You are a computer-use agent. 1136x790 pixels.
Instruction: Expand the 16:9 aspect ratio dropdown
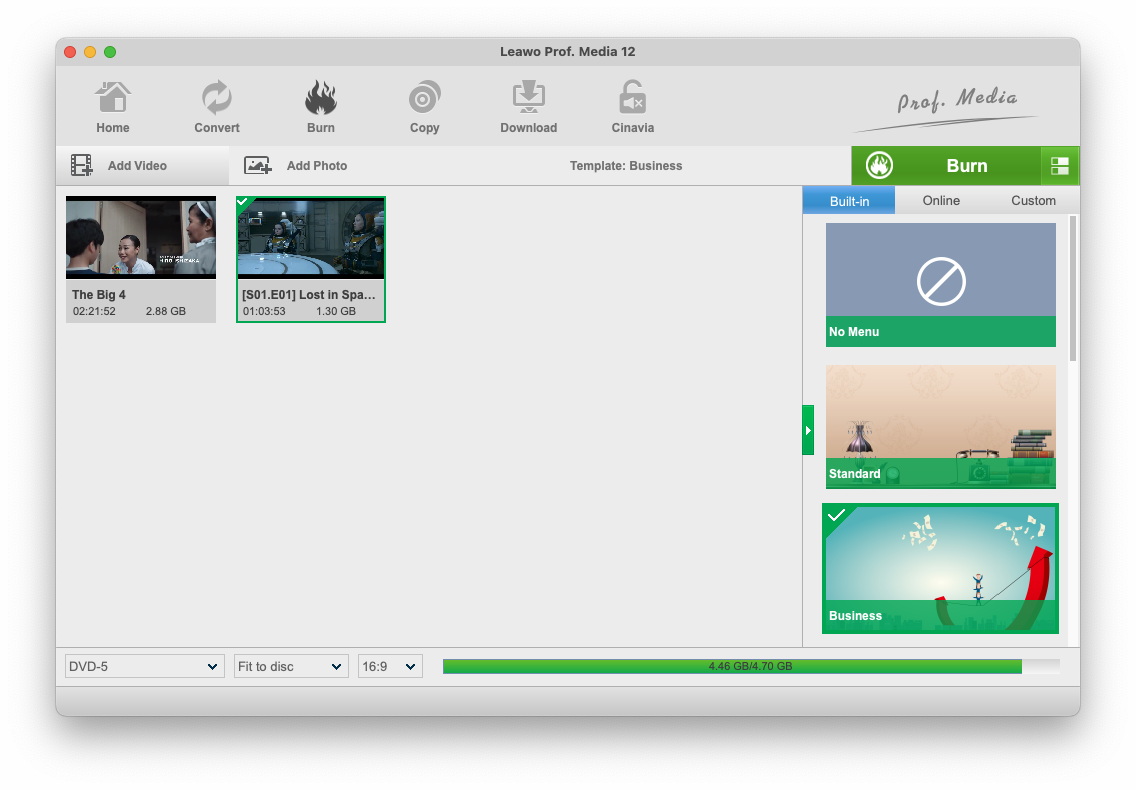(x=390, y=666)
